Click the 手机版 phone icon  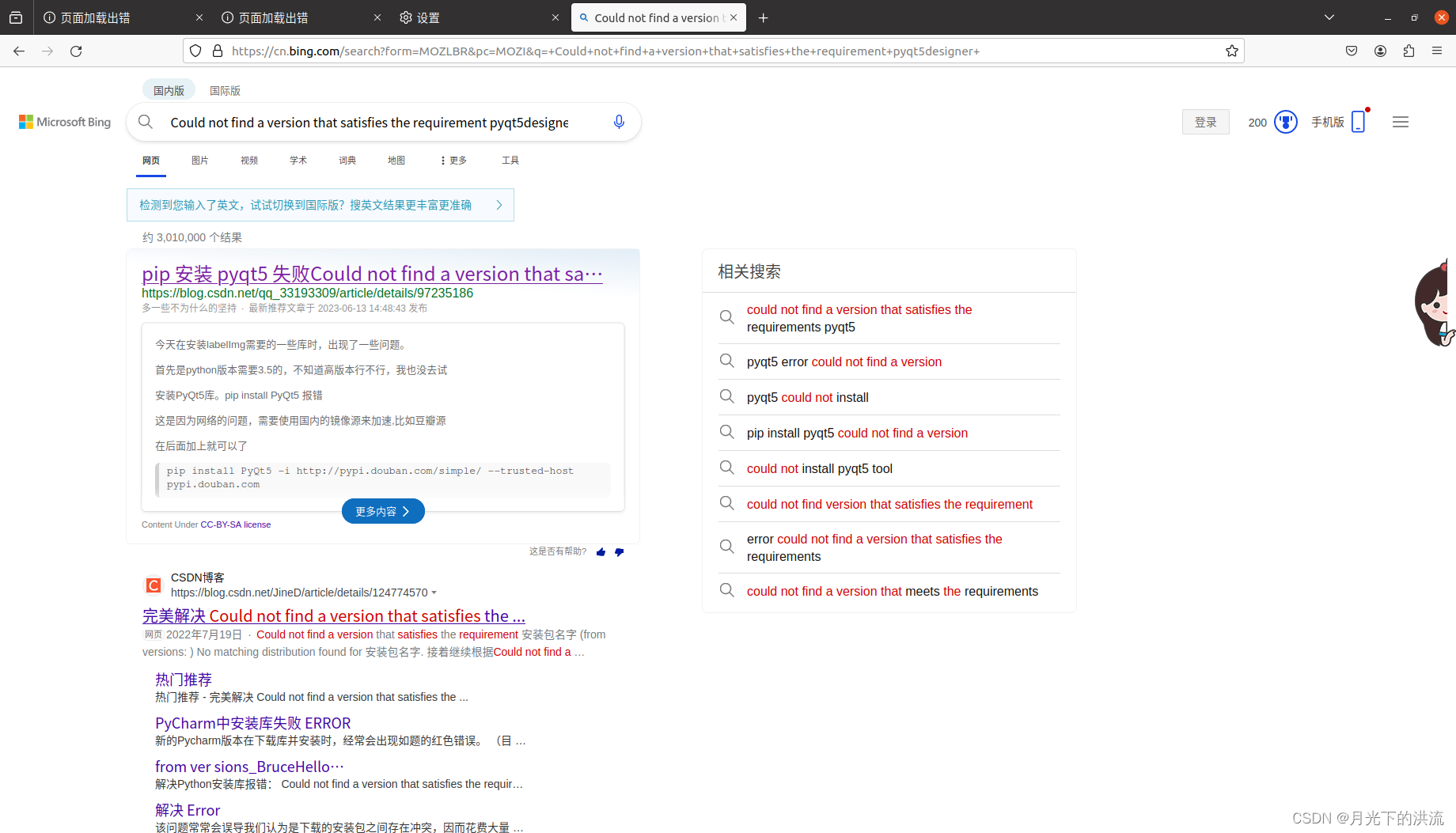pos(1359,121)
